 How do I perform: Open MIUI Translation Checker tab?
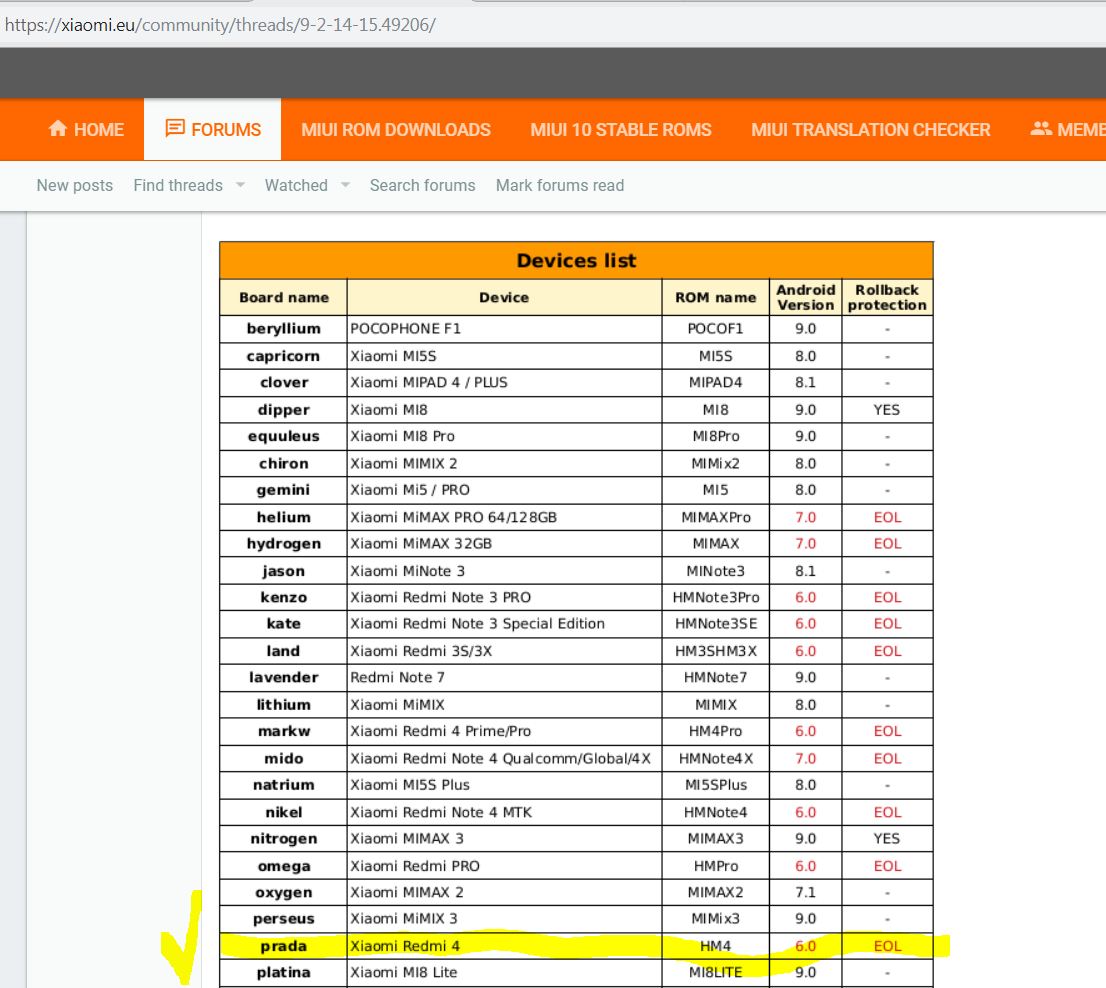pyautogui.click(x=870, y=130)
